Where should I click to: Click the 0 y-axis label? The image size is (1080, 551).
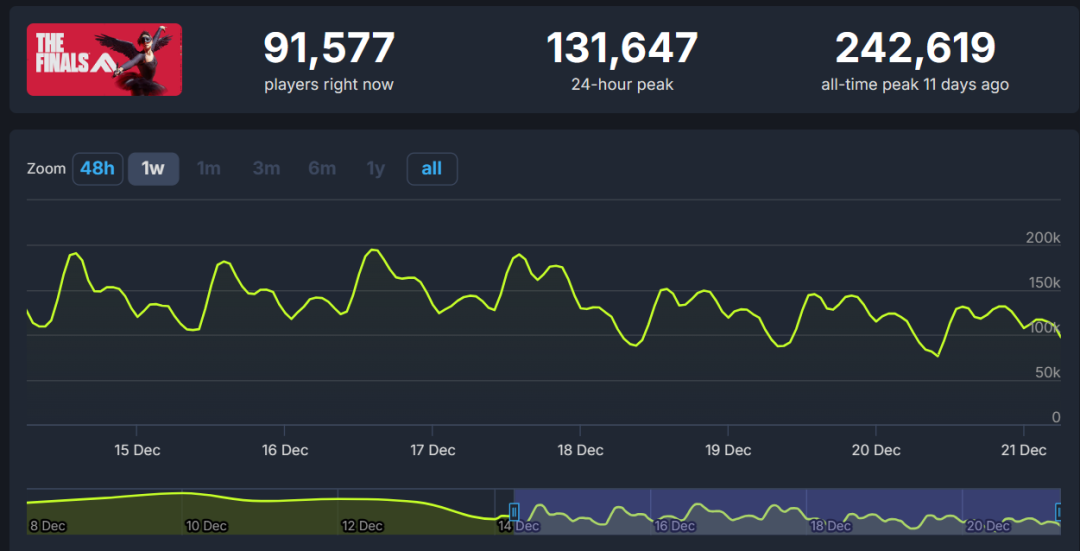(1056, 417)
